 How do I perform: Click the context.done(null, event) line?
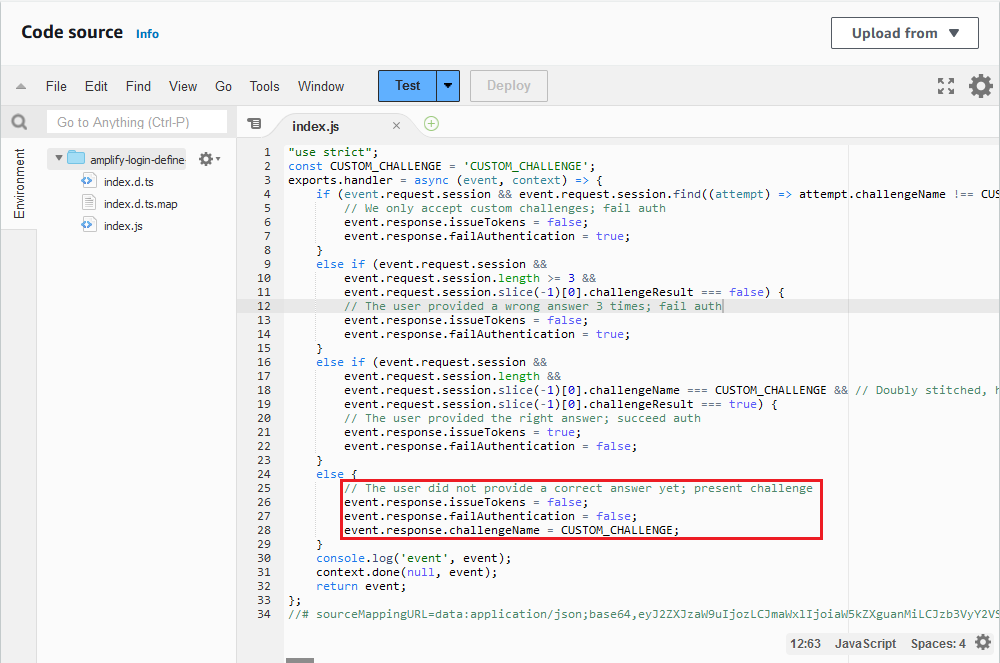click(x=406, y=572)
